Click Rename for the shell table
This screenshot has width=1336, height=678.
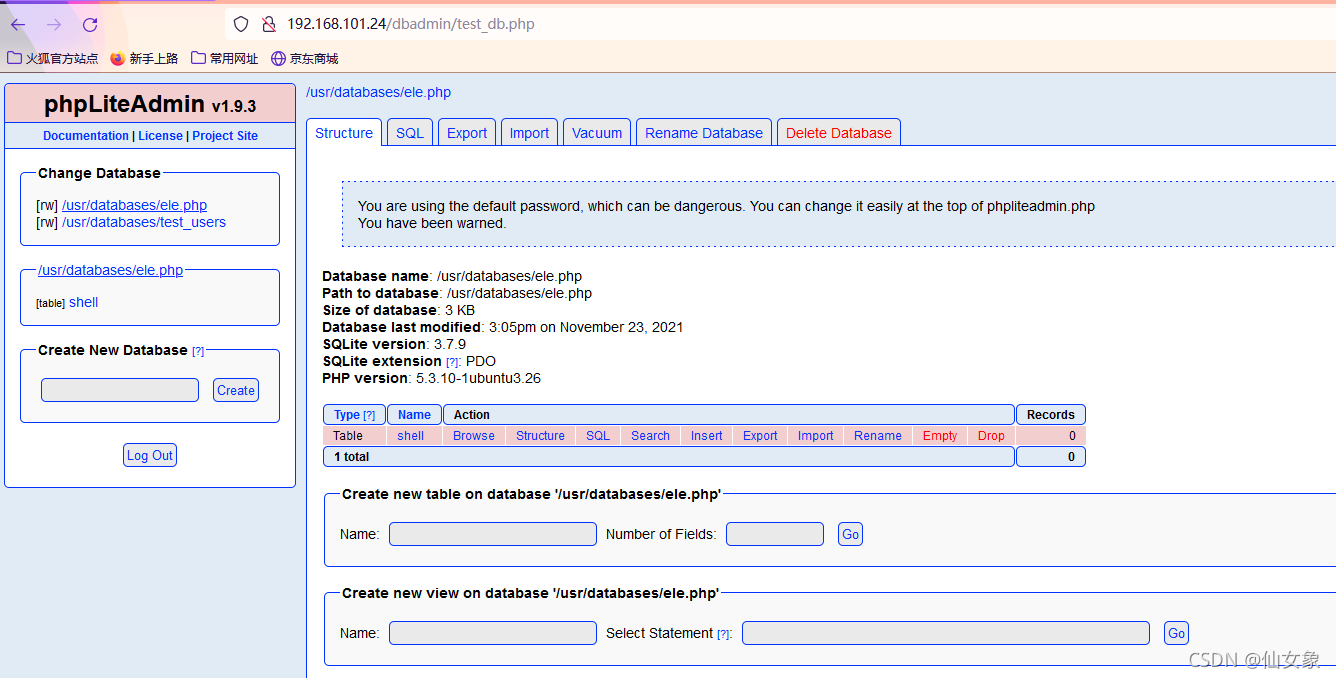(878, 436)
